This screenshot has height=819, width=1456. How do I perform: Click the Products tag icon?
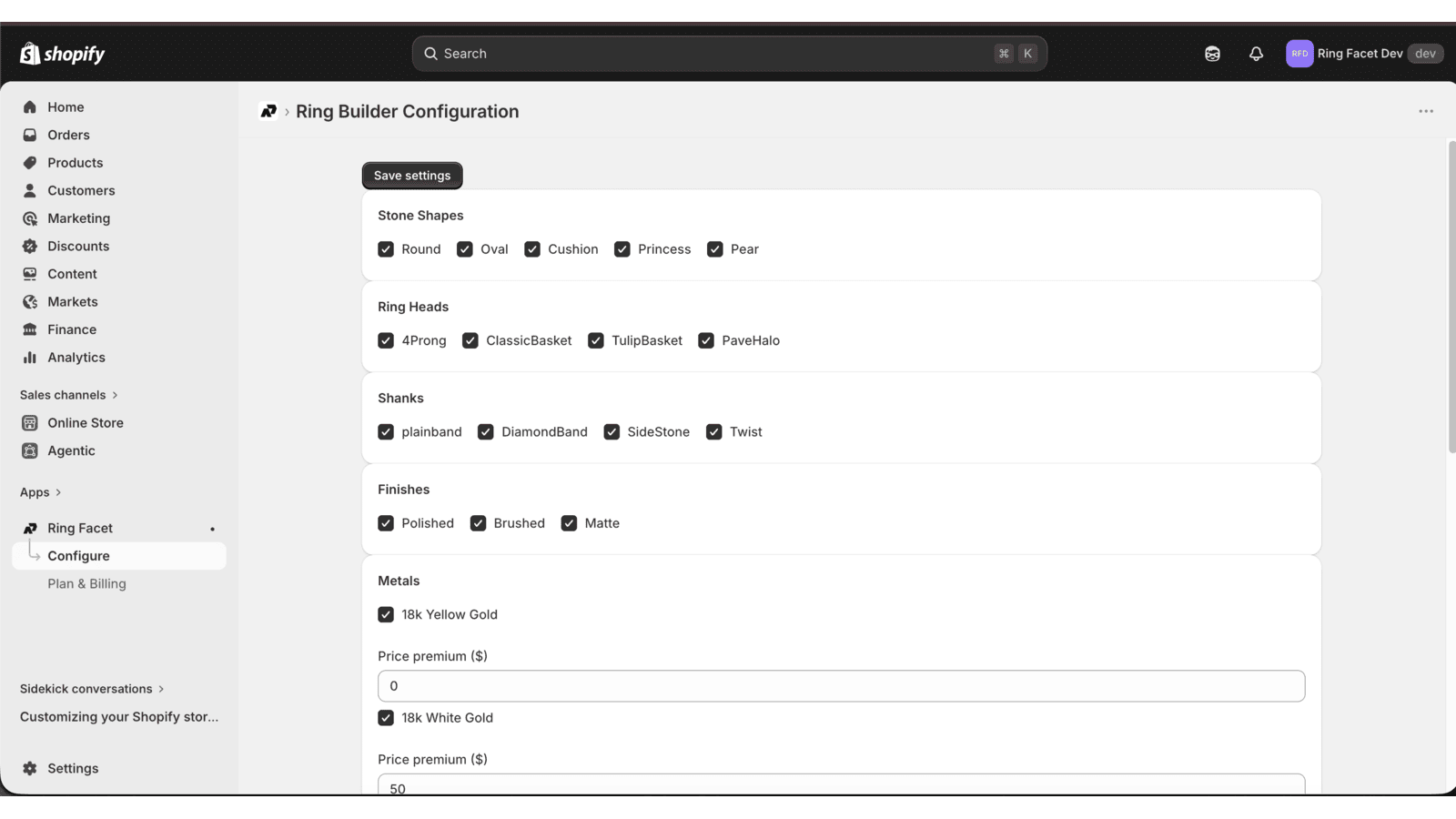click(30, 163)
